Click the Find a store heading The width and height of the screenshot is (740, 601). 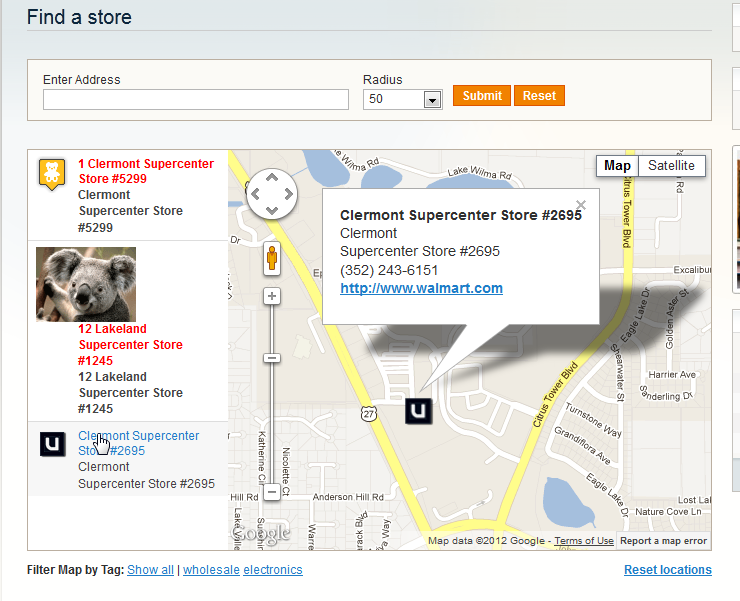point(79,17)
